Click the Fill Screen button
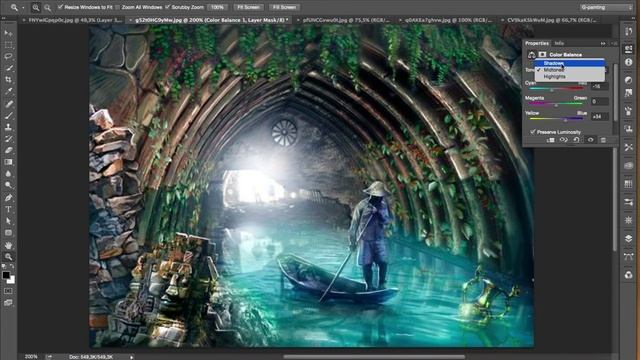Image resolution: width=640 pixels, height=360 pixels. click(x=284, y=7)
